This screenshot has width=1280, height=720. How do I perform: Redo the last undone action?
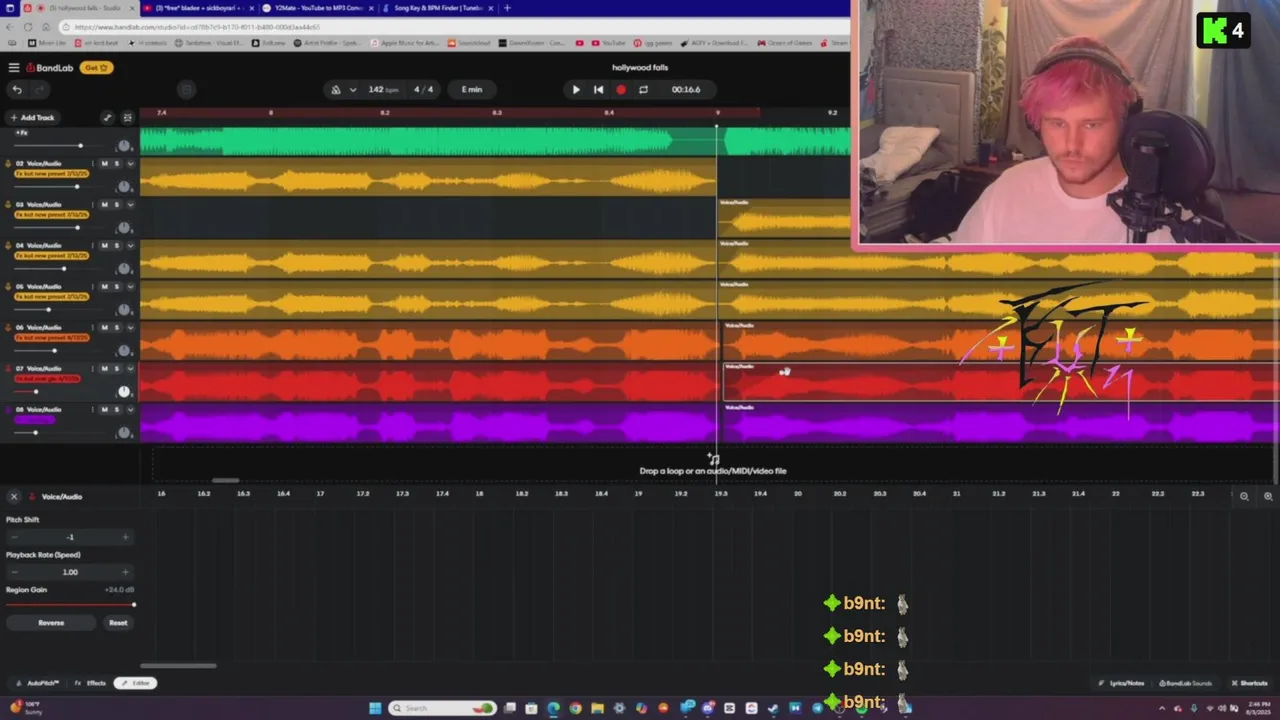(x=40, y=89)
